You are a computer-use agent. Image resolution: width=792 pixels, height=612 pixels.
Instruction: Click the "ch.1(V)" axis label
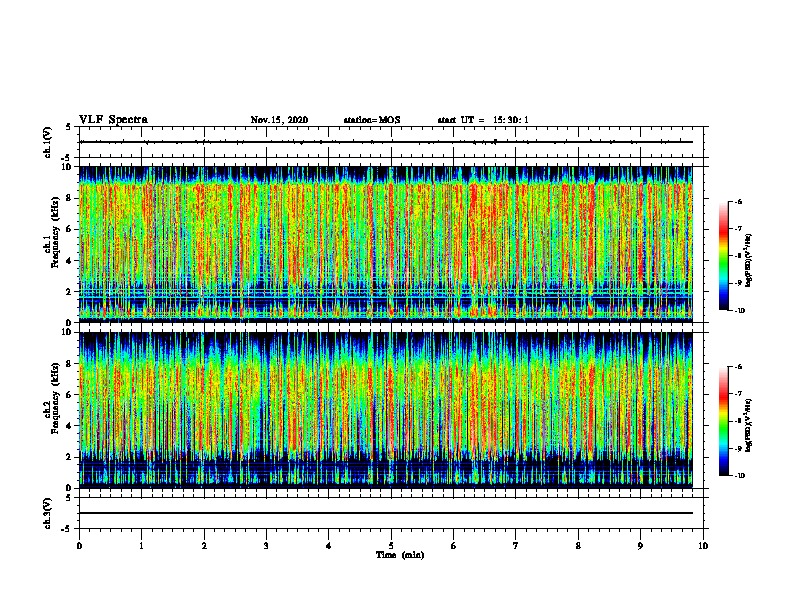coord(48,142)
